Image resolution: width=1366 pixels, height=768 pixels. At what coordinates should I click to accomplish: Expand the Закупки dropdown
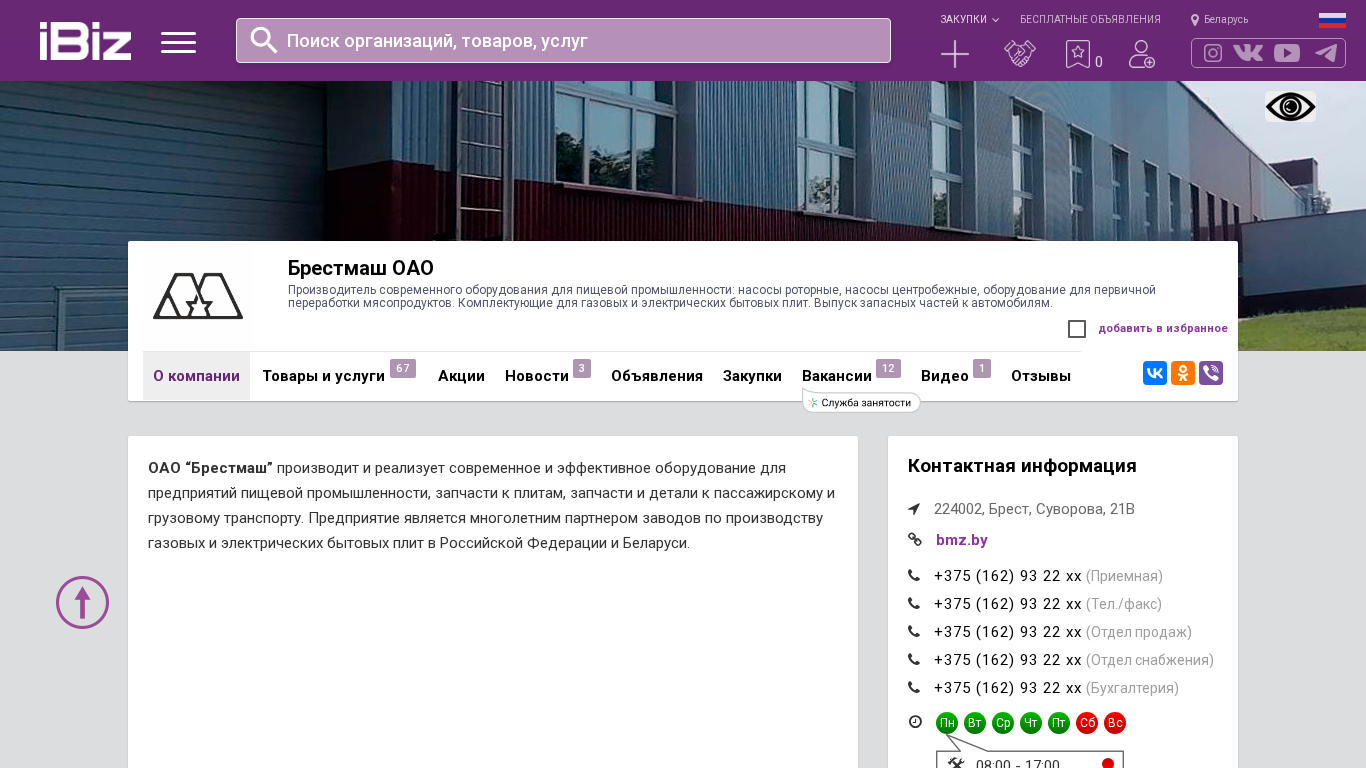[x=968, y=19]
